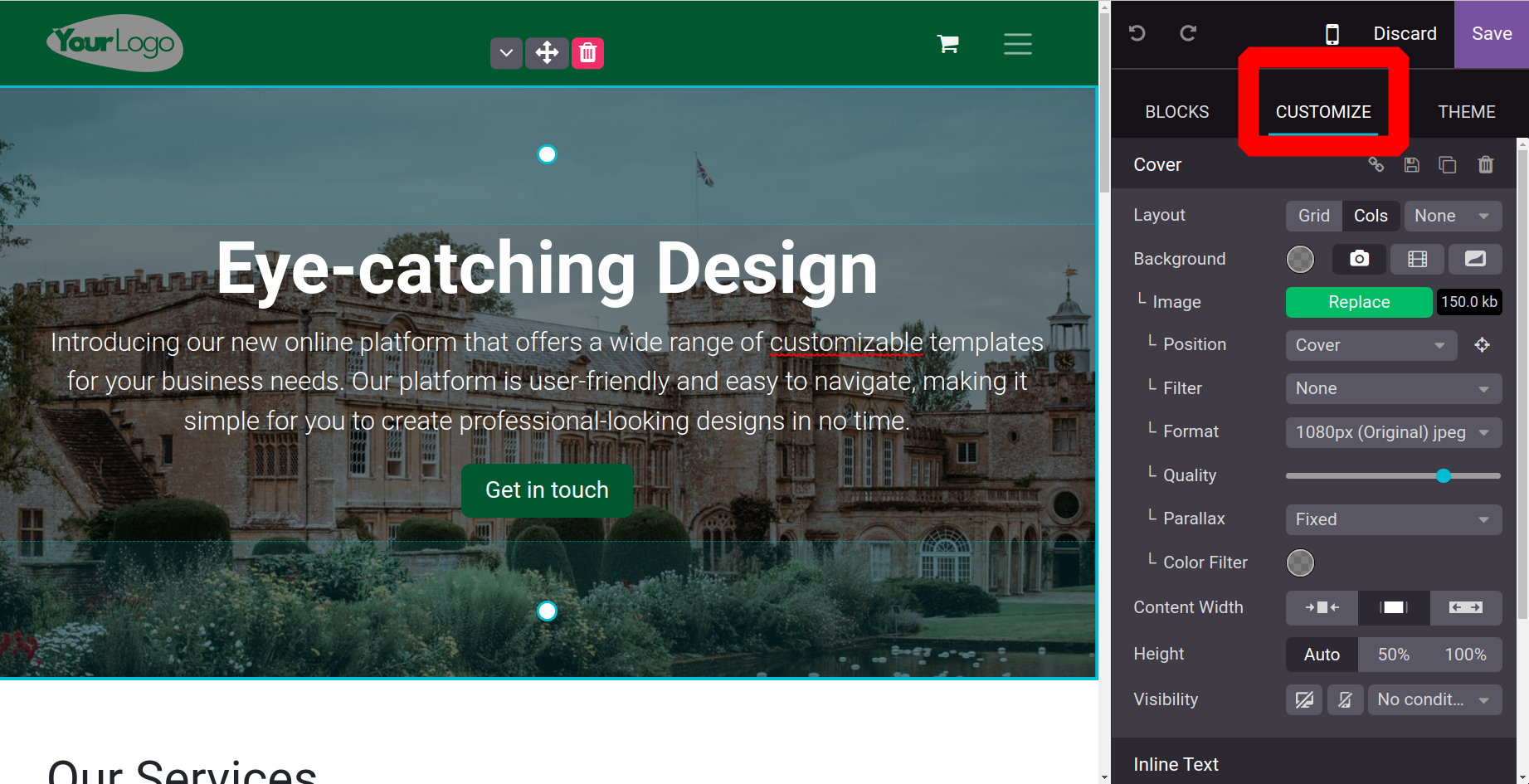Screen dimensions: 1529x784
Task: Click the Color Filter swatch
Action: pos(1300,562)
